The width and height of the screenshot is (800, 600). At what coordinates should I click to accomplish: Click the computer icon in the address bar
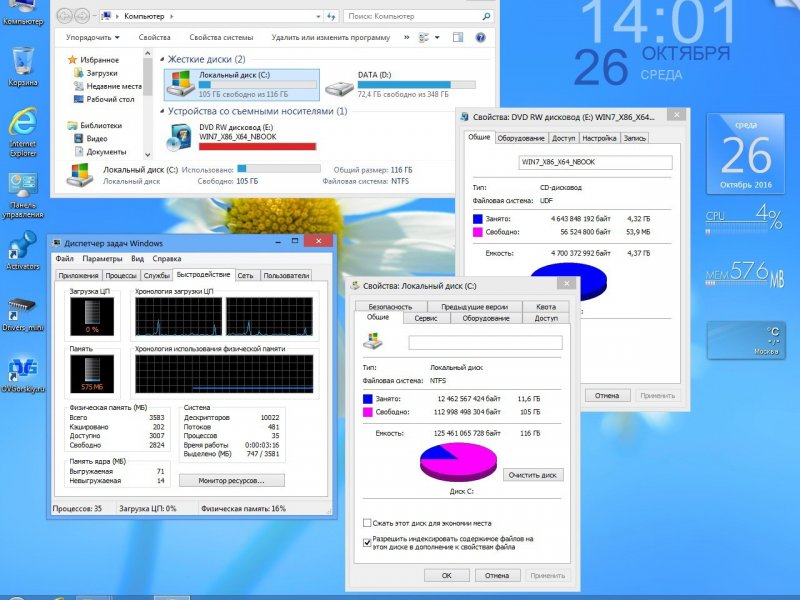106,16
